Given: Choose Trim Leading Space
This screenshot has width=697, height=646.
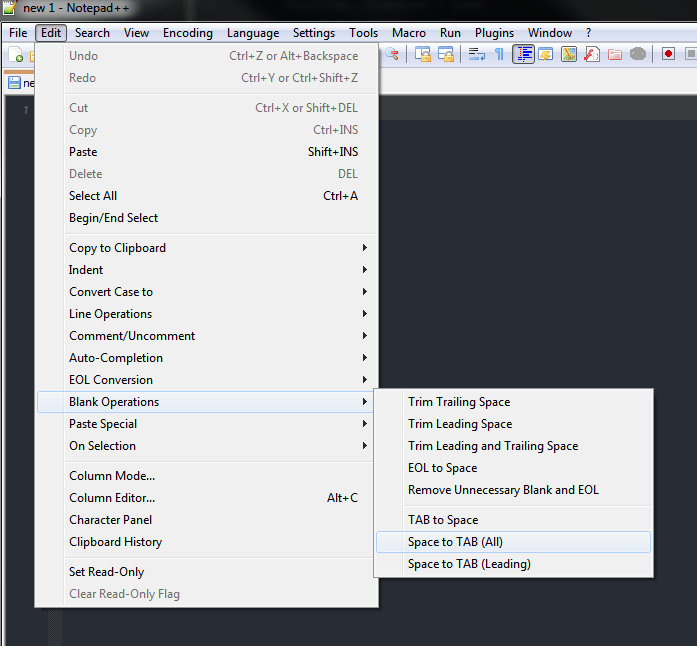Looking at the screenshot, I should (x=513, y=424).
